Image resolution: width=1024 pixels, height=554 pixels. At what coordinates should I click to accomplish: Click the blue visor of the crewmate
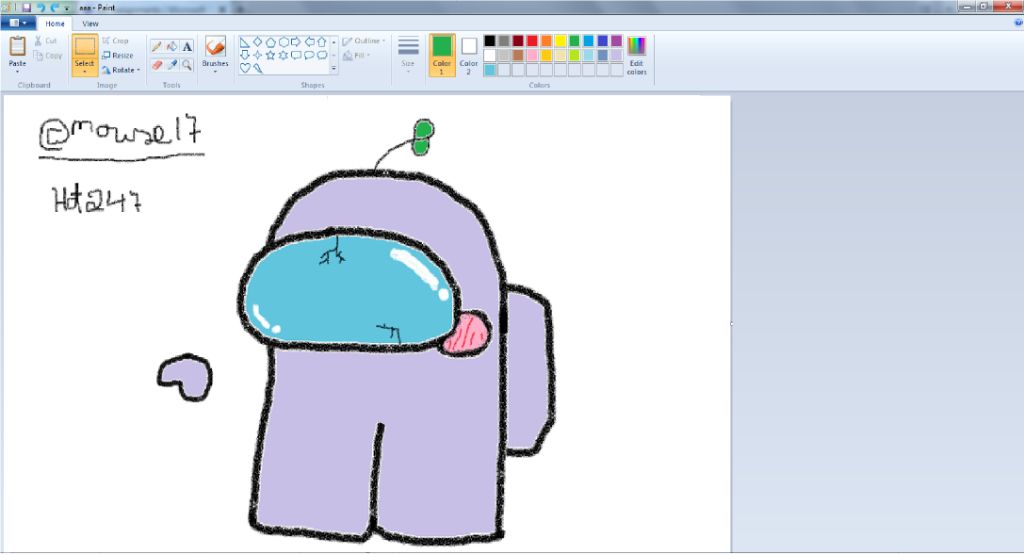(x=349, y=291)
